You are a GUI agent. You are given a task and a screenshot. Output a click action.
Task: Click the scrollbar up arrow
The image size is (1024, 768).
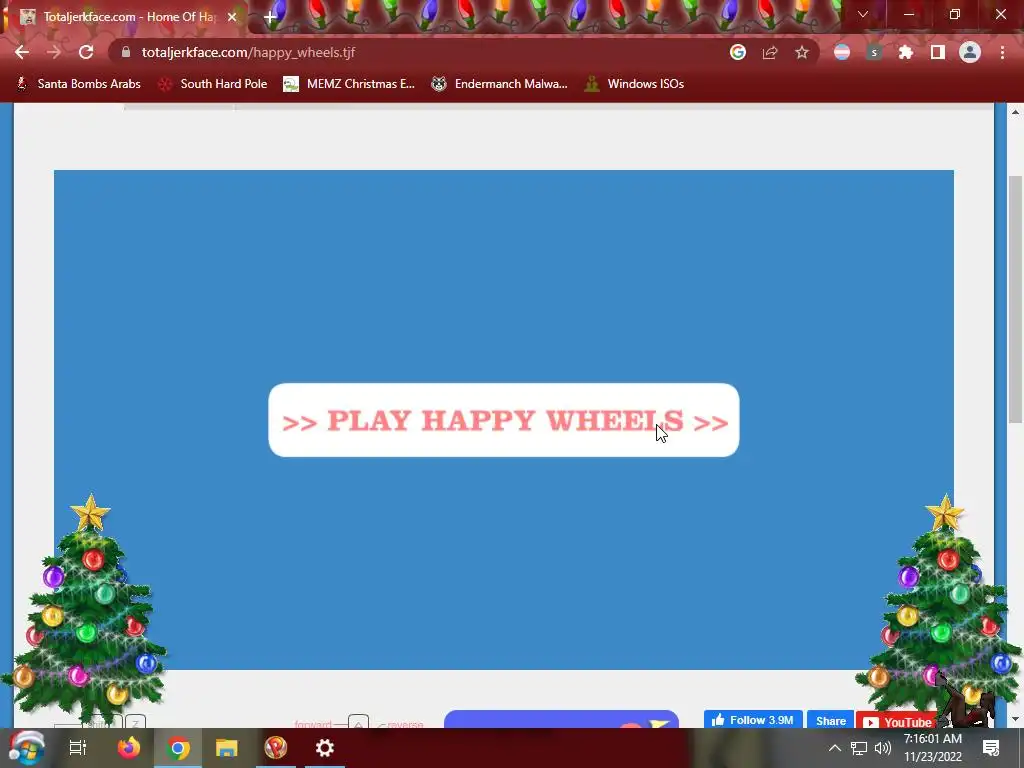[1015, 112]
